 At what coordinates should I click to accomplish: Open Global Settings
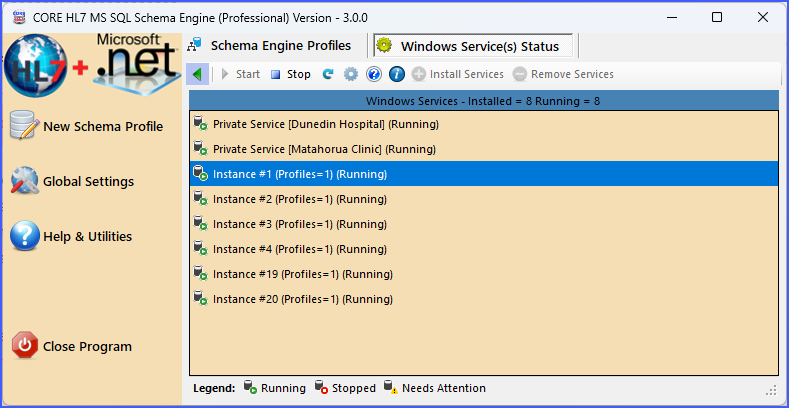pyautogui.click(x=72, y=181)
